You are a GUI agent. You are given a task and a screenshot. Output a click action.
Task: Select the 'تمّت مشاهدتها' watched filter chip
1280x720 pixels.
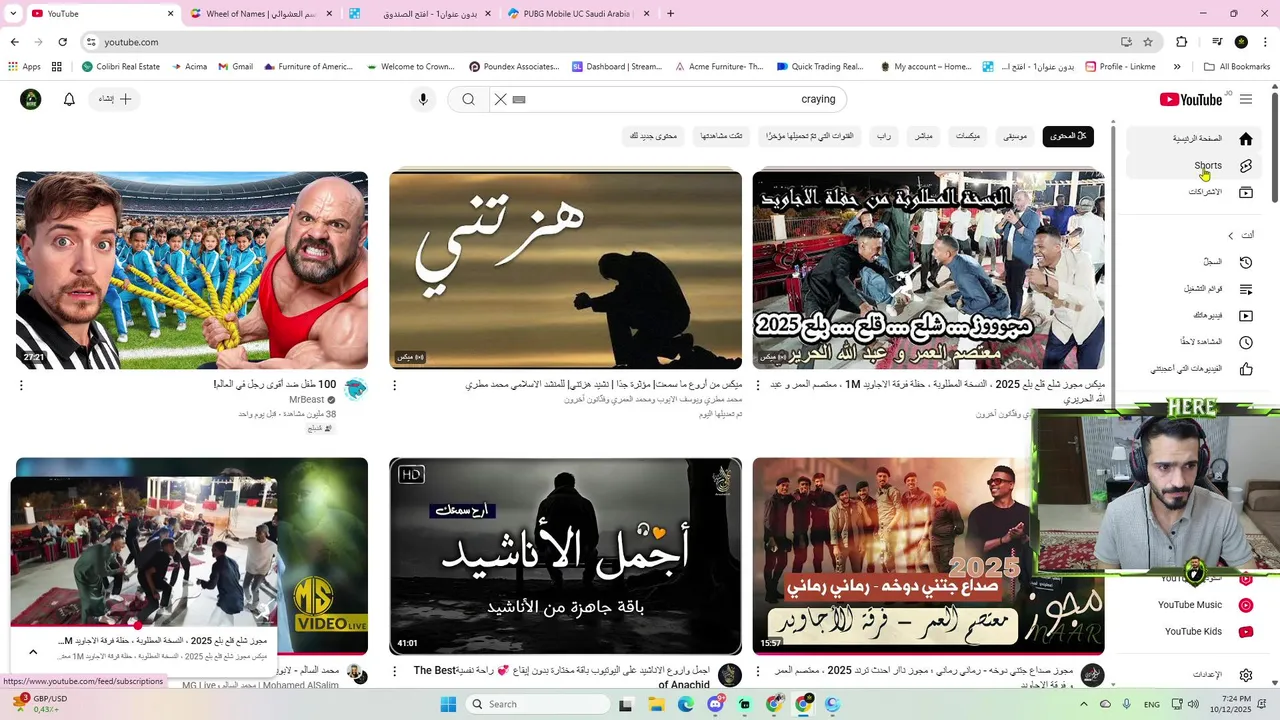pos(721,136)
